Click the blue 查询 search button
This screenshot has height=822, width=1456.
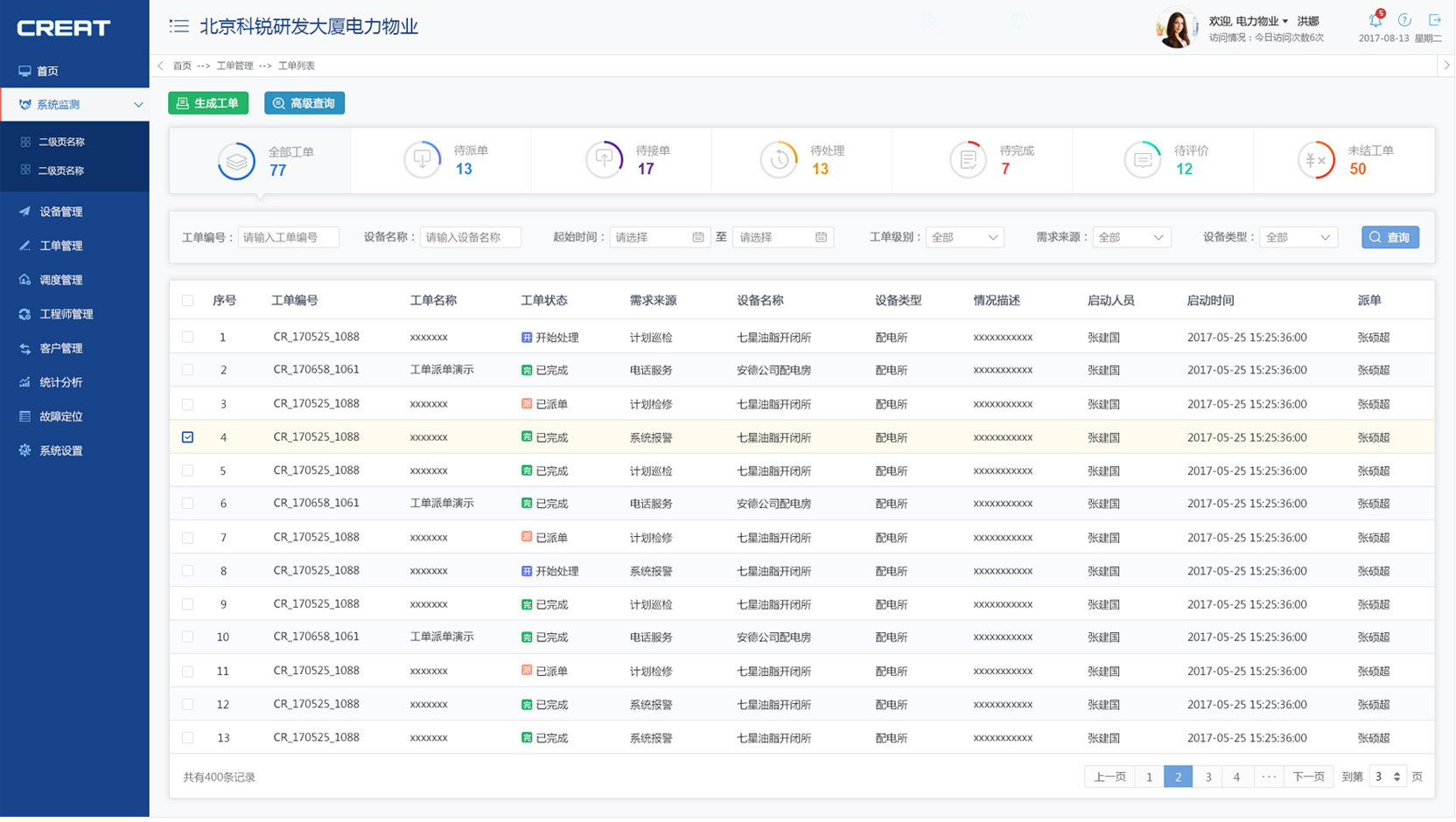pos(1389,237)
